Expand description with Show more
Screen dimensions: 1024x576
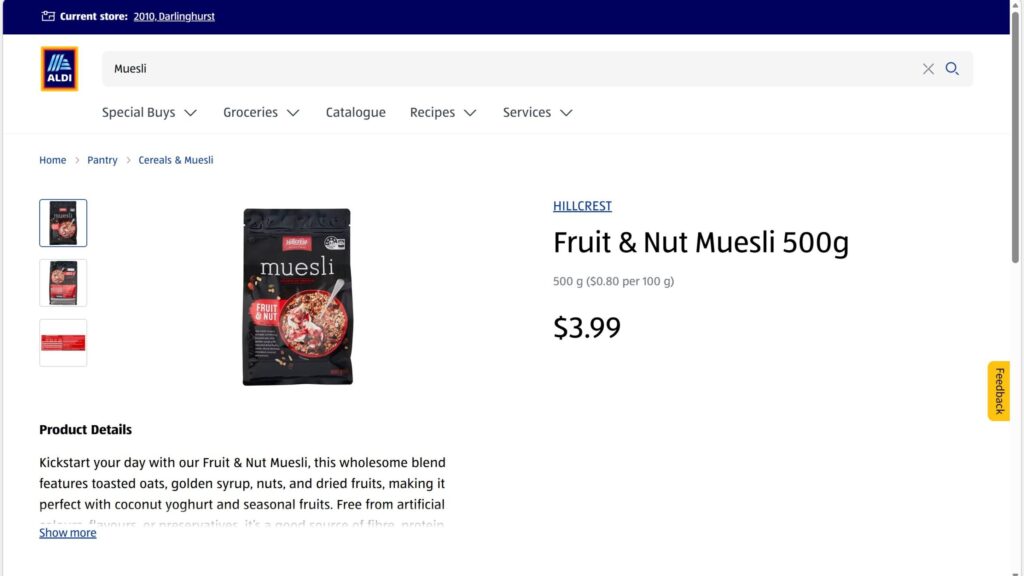click(x=68, y=533)
